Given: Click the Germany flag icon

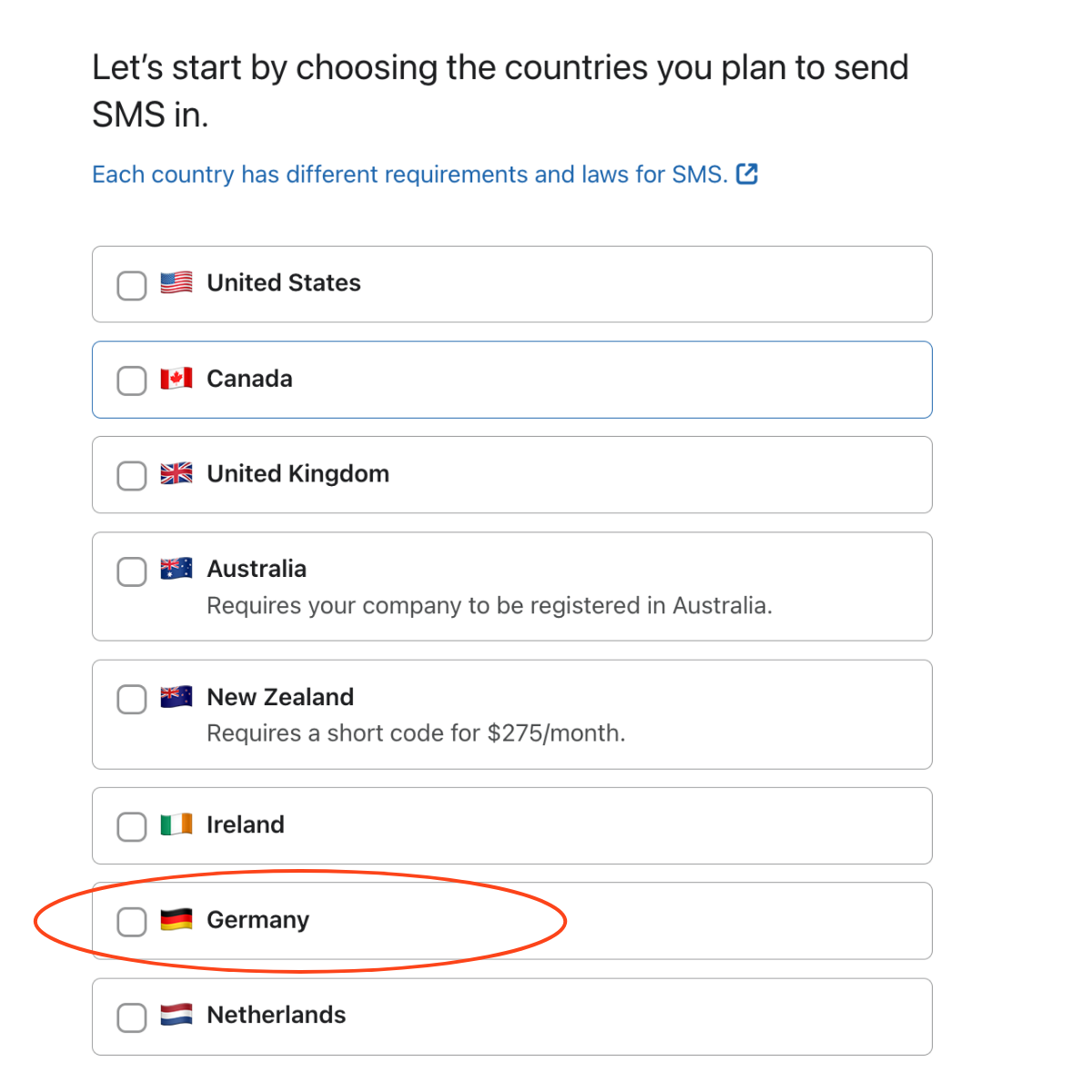Looking at the screenshot, I should pos(177,920).
